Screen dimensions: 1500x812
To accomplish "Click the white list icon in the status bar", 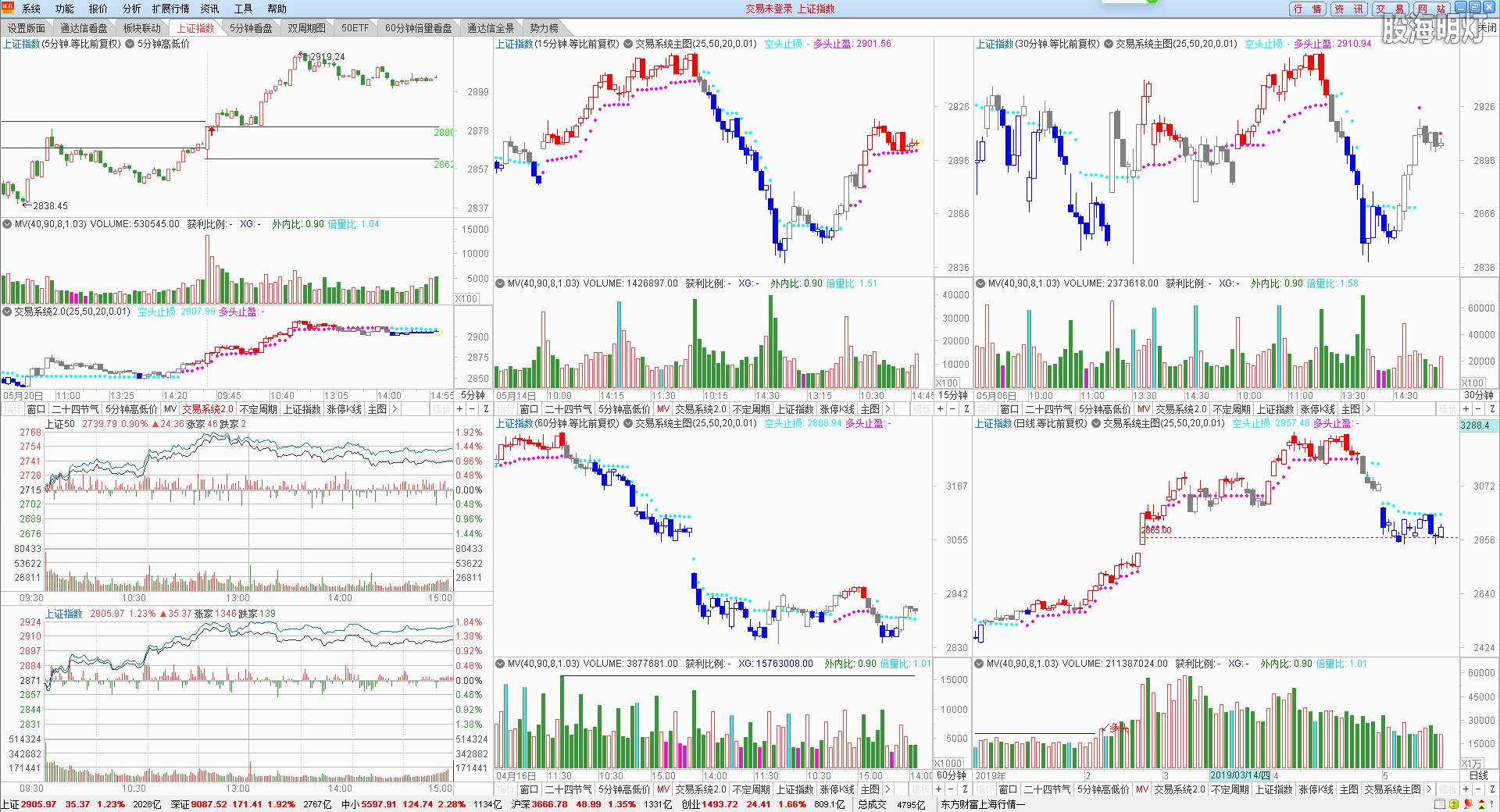I will pos(1440,804).
